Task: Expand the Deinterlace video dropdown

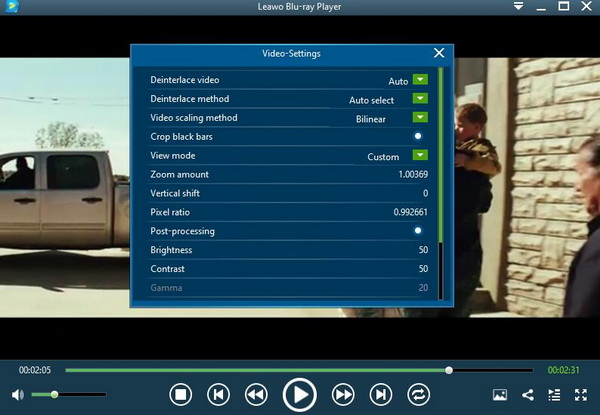Action: pyautogui.click(x=420, y=80)
